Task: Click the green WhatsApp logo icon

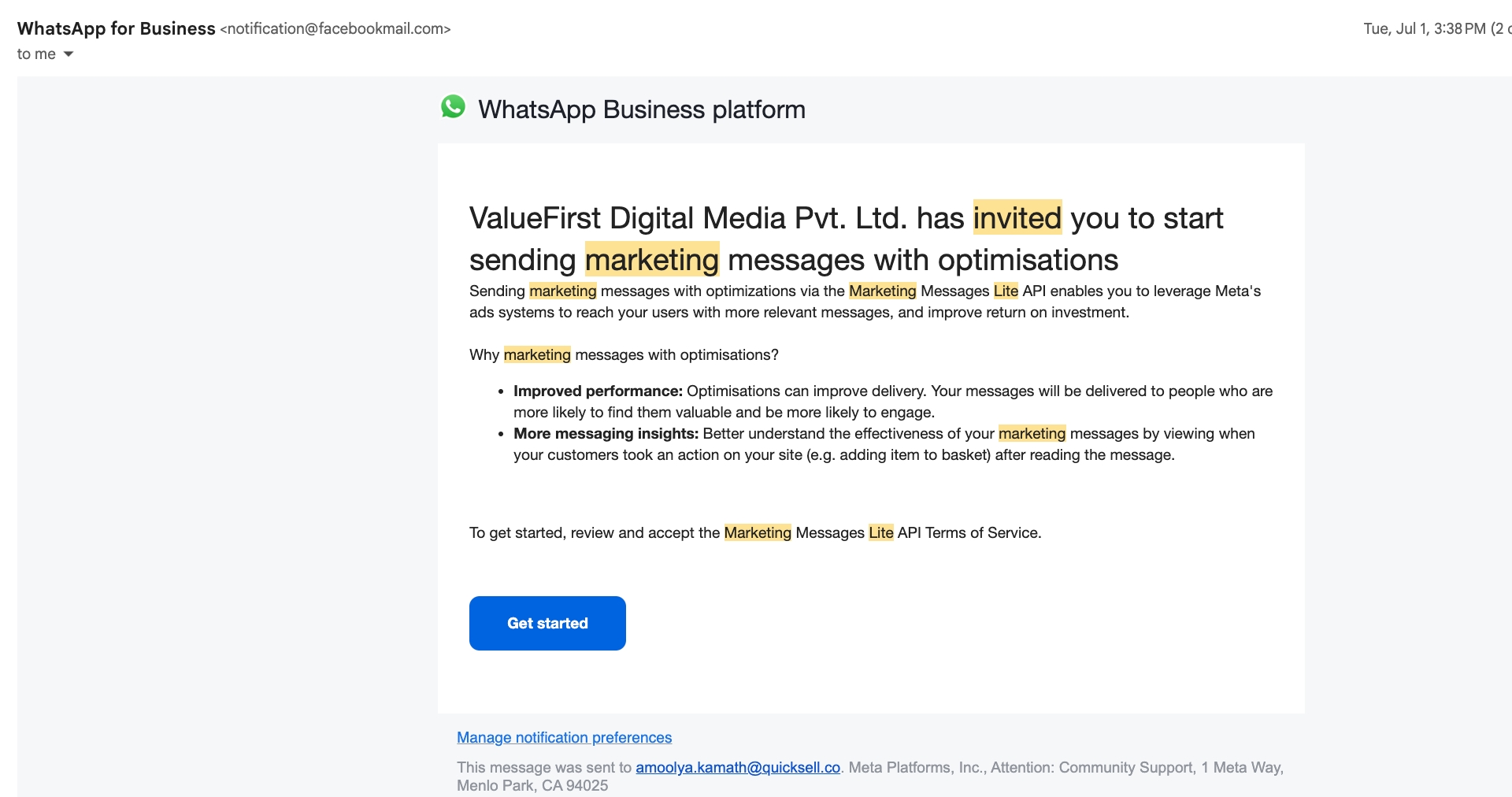Action: click(453, 107)
